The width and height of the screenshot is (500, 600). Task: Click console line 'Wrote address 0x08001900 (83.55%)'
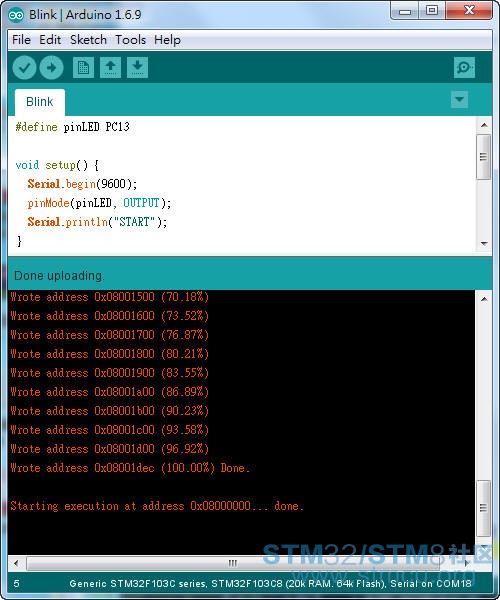pyautogui.click(x=109, y=373)
